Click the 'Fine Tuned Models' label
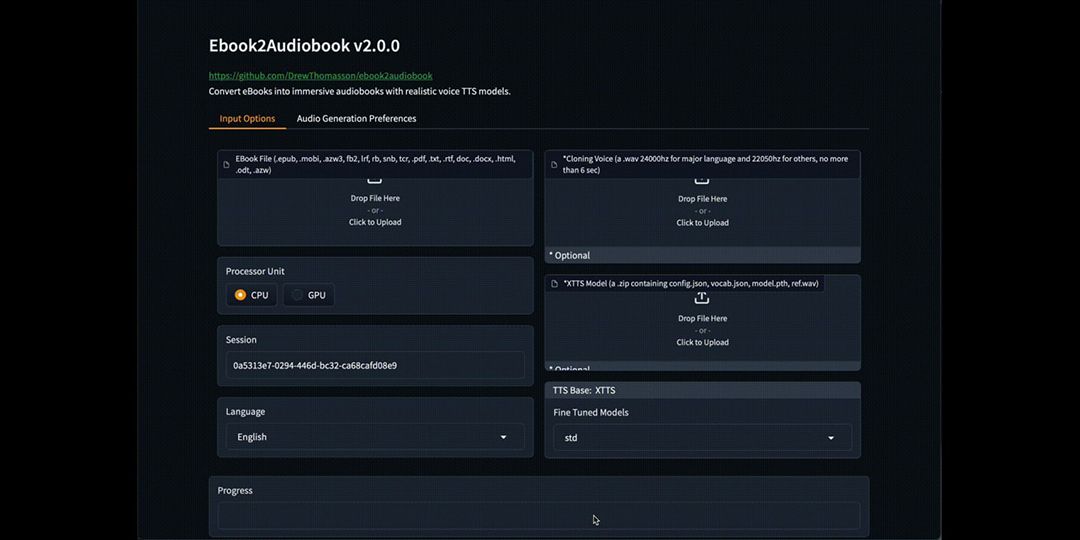Image resolution: width=1080 pixels, height=540 pixels. pos(591,413)
